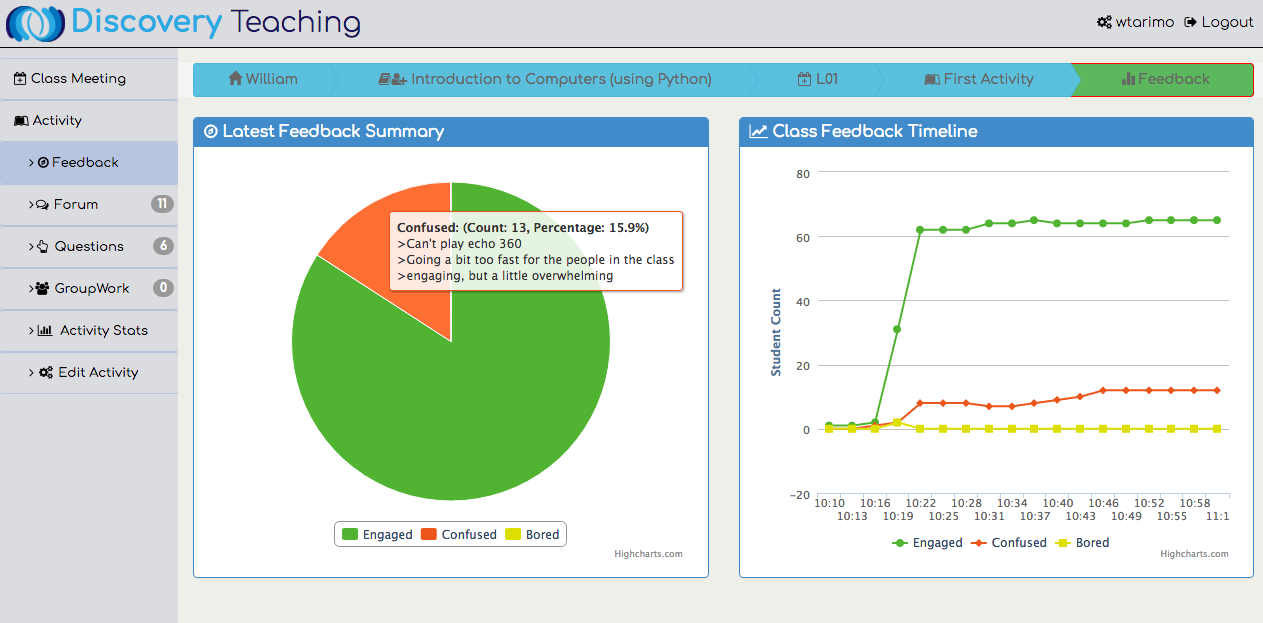Toggle Bored series in timeline legend

pyautogui.click(x=1083, y=543)
